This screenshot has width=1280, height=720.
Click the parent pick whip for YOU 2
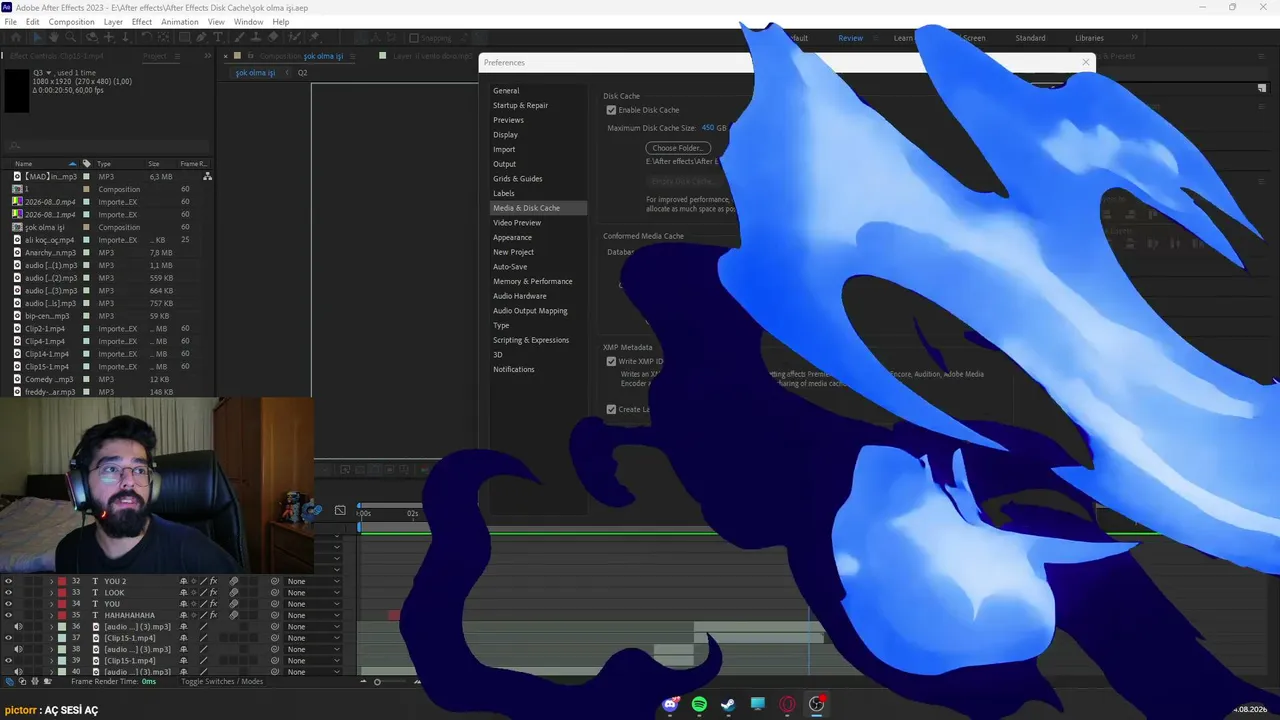tap(275, 581)
